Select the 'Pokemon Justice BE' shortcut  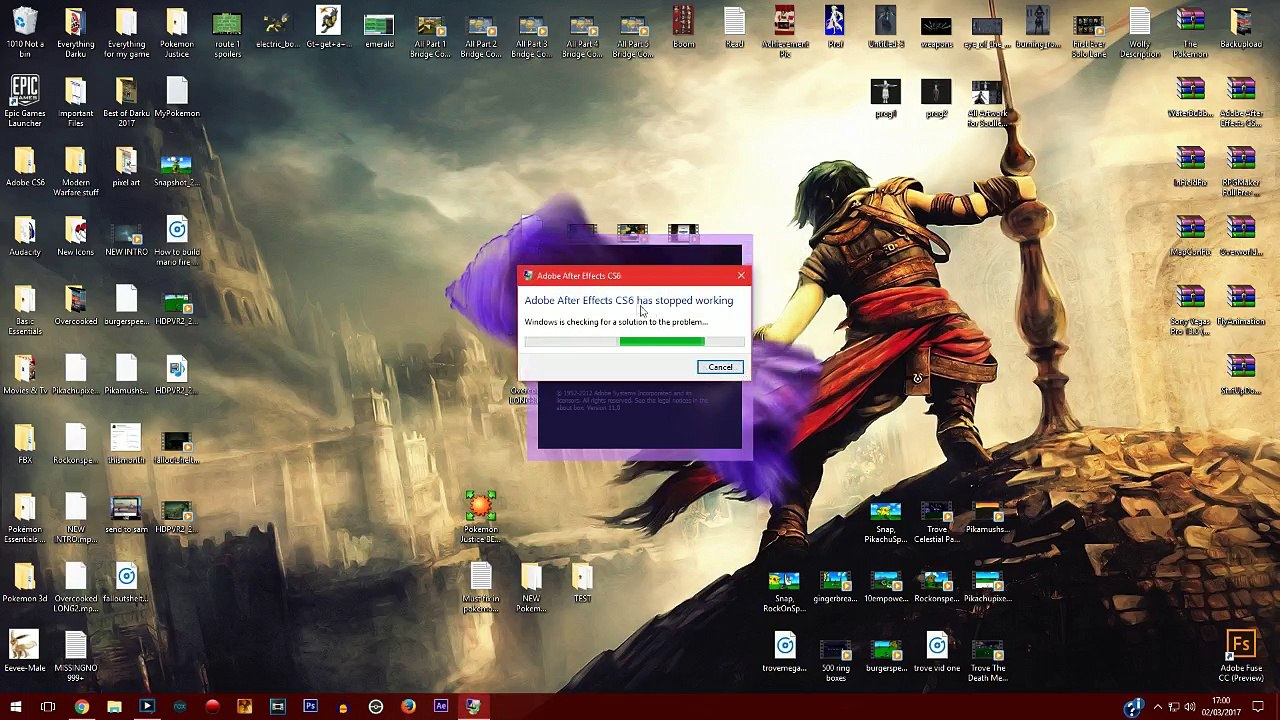coord(480,516)
